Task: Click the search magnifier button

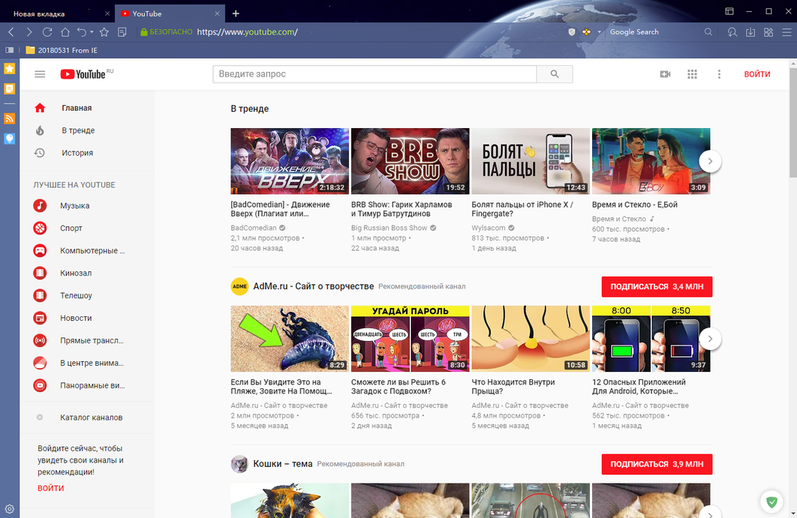Action: tap(555, 74)
